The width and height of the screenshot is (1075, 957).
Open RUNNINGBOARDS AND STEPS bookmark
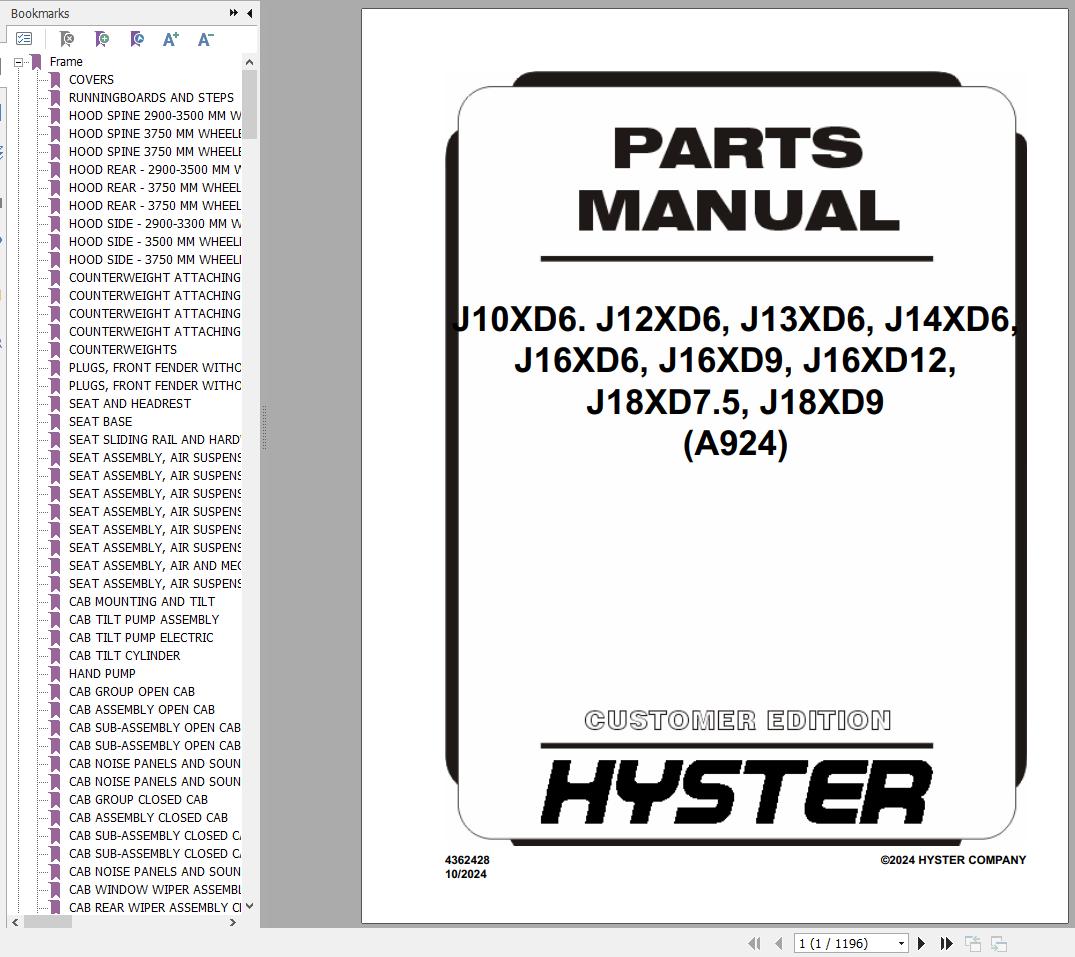(151, 97)
